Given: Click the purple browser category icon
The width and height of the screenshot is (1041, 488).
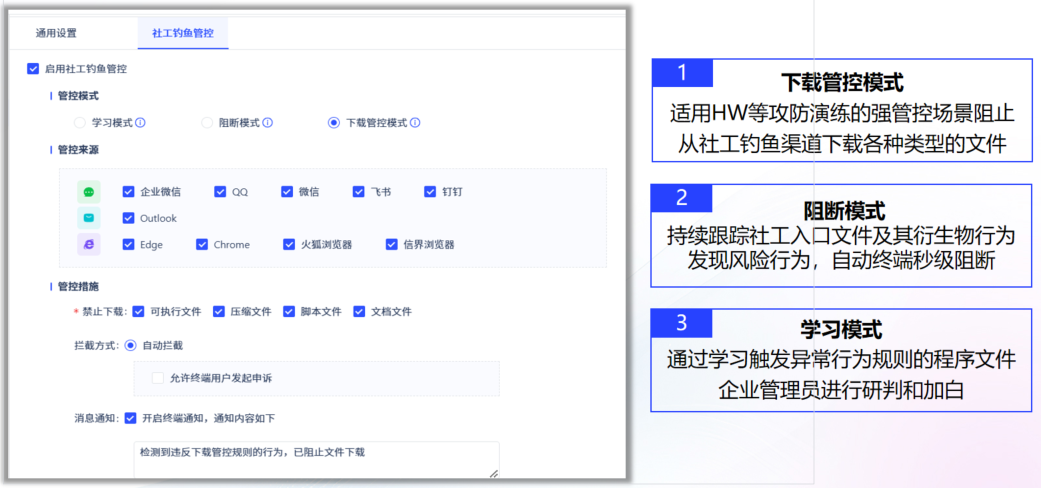Looking at the screenshot, I should [89, 244].
